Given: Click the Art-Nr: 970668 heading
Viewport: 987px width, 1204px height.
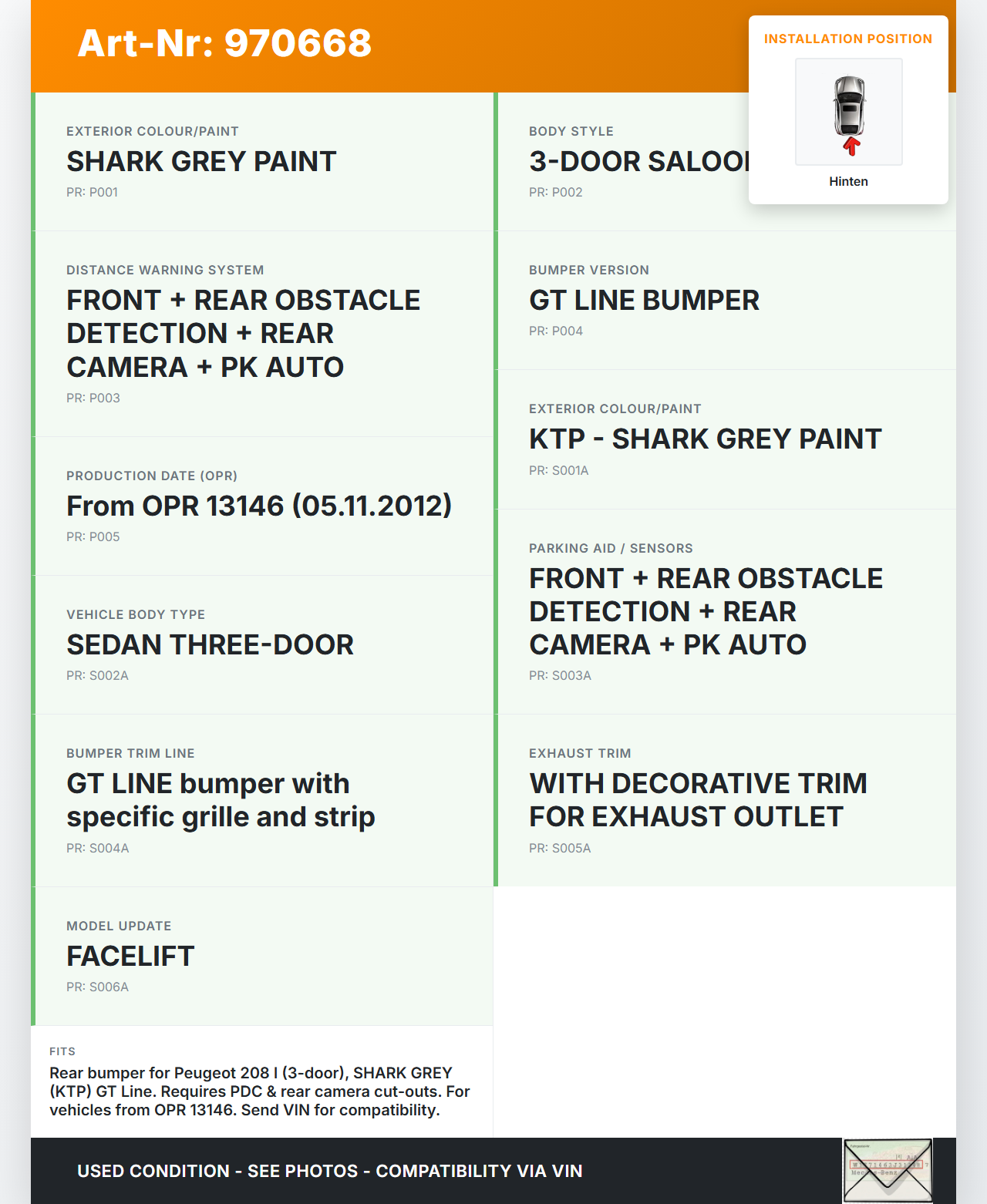Looking at the screenshot, I should (224, 43).
